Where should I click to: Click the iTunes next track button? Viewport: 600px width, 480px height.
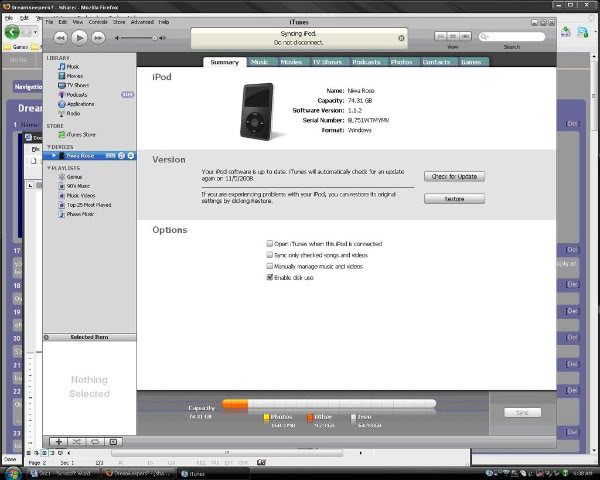98,38
